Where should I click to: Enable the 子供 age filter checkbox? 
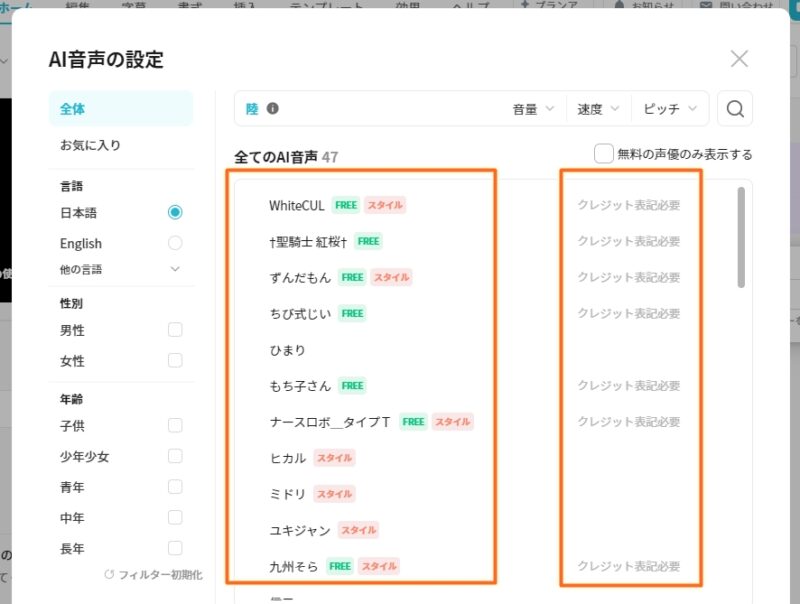click(175, 425)
